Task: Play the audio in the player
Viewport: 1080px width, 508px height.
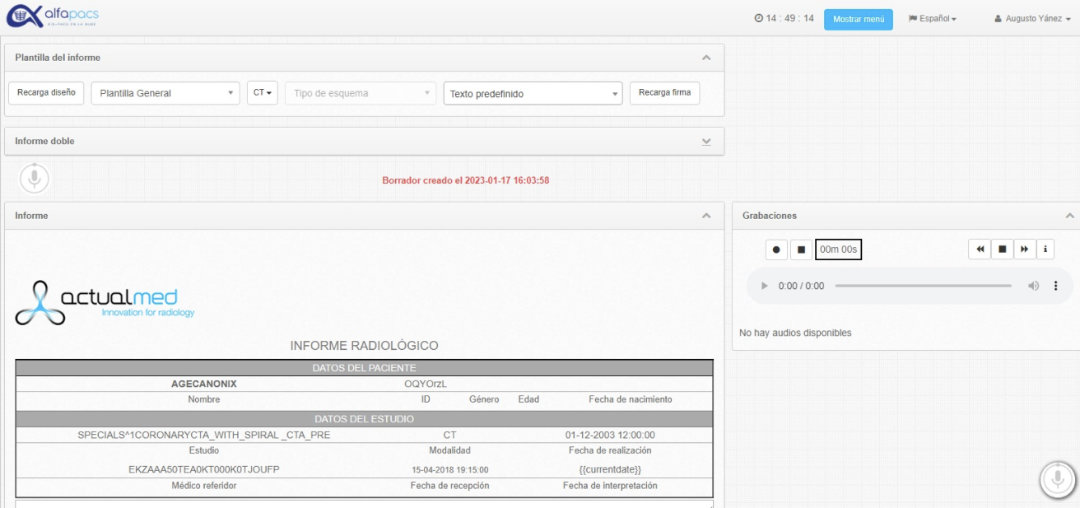Action: 765,286
